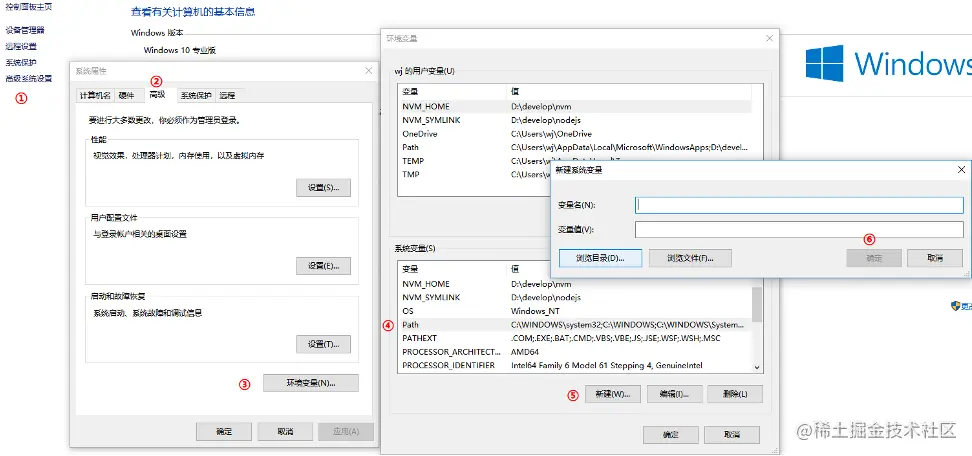Click system variables scrollbar thumb

pyautogui.click(x=757, y=302)
